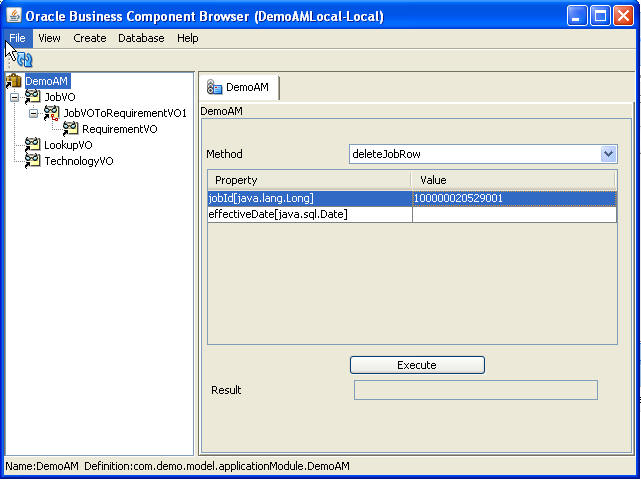Minimize the Business Component Browser window
The image size is (641, 480).
[577, 16]
